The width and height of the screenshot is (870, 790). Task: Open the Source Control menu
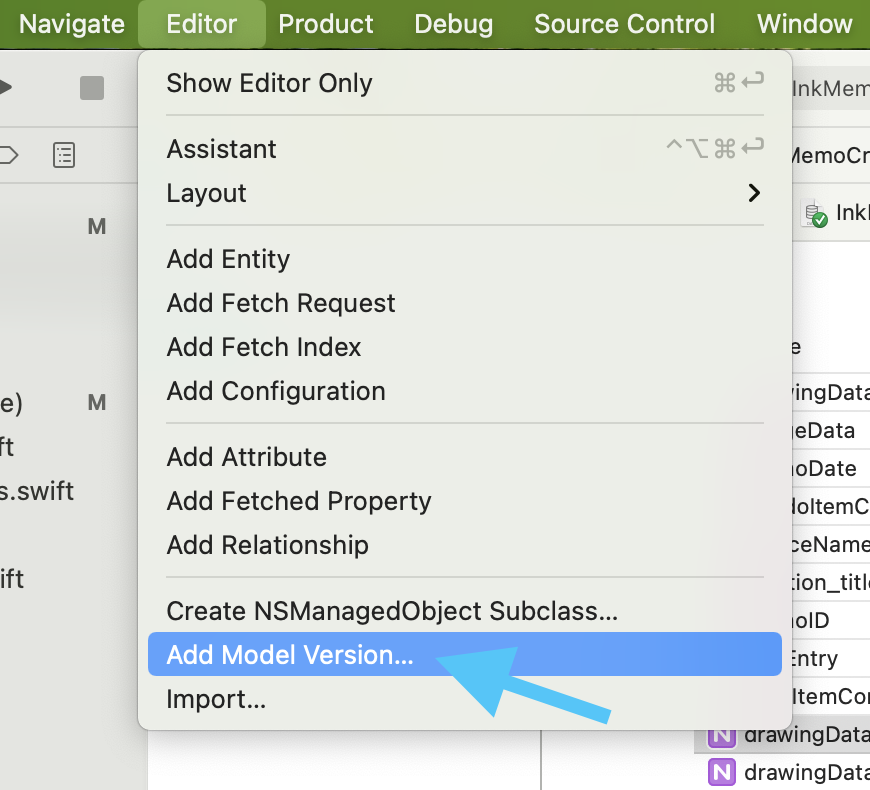click(624, 24)
